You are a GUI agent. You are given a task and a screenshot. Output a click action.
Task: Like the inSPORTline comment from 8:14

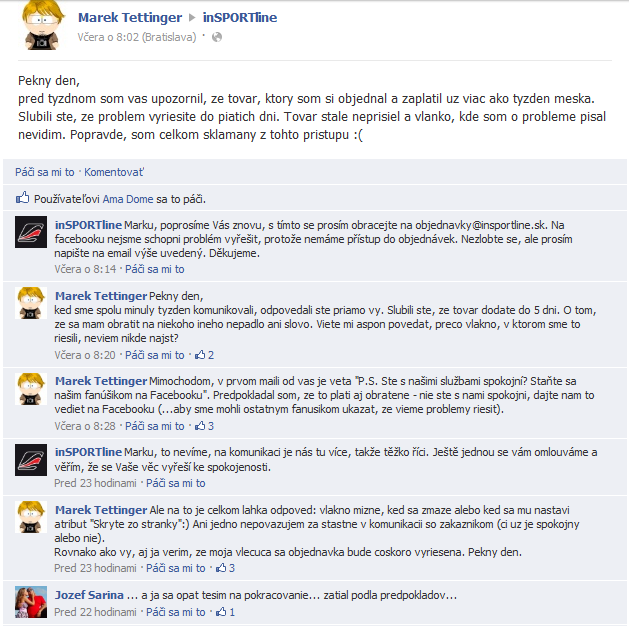click(x=154, y=269)
